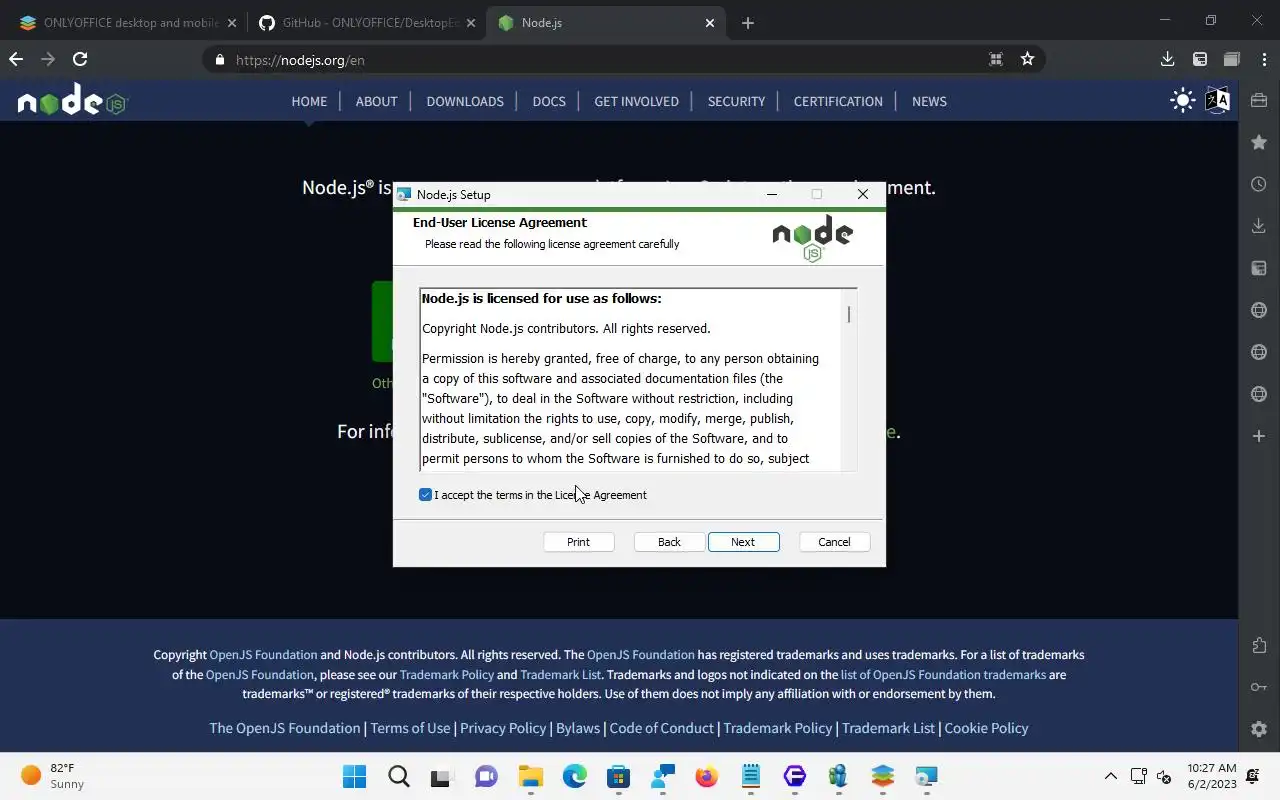This screenshot has width=1280, height=800.
Task: Open GET INVOLVED in site navigation
Action: click(x=636, y=101)
